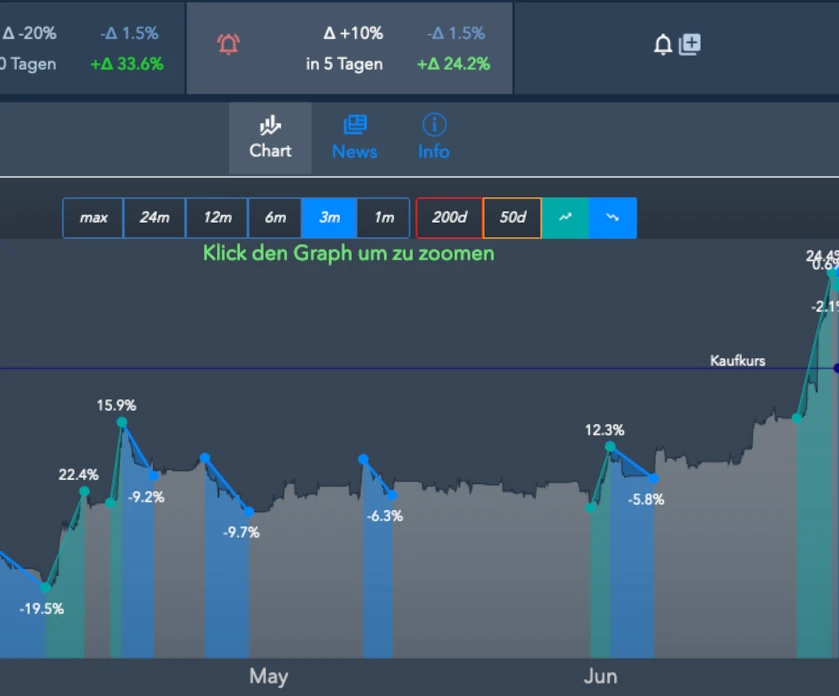Switch chart range to 1m
Viewport: 839px width, 696px height.
click(x=383, y=218)
